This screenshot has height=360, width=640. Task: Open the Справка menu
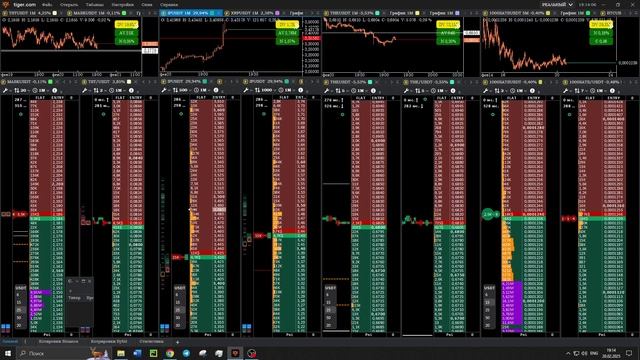(x=169, y=4)
